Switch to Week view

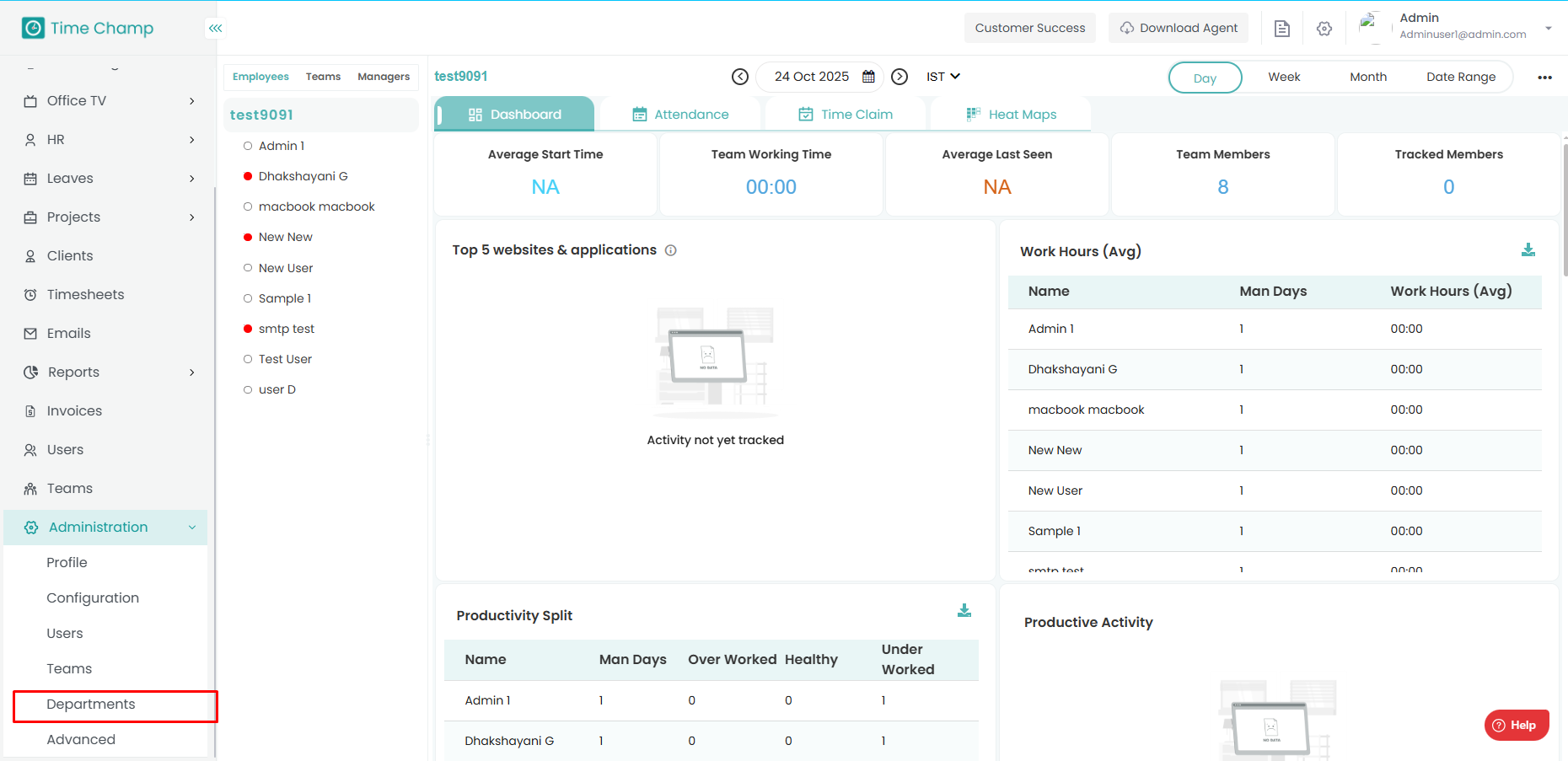pos(1283,77)
